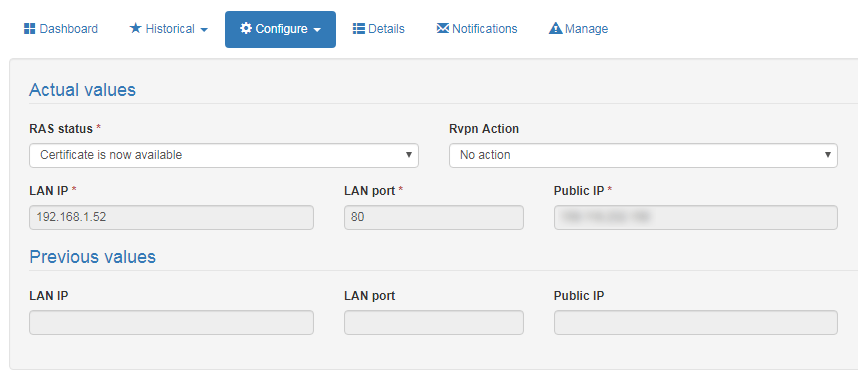Select the previous LAN IP field
858x377 pixels.
(x=171, y=322)
